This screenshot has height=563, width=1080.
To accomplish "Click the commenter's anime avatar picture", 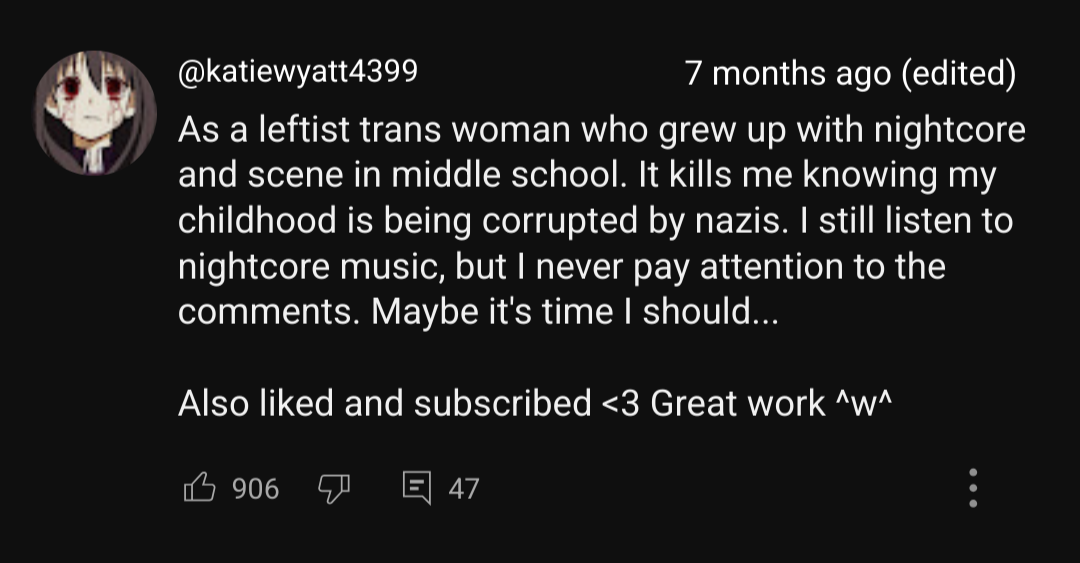I will 96,113.
